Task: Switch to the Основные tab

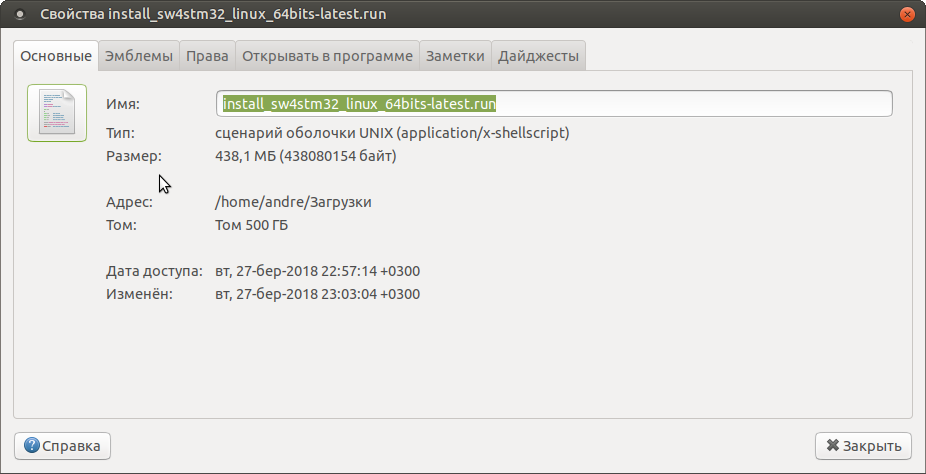Action: [56, 56]
